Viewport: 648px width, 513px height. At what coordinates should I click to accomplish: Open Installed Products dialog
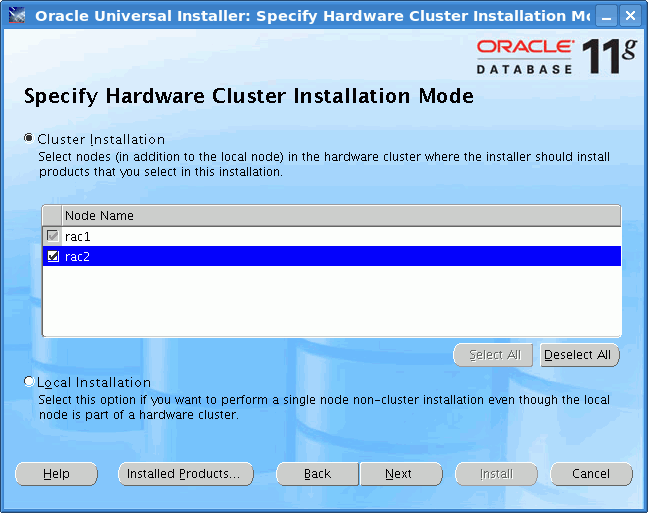pos(186,474)
